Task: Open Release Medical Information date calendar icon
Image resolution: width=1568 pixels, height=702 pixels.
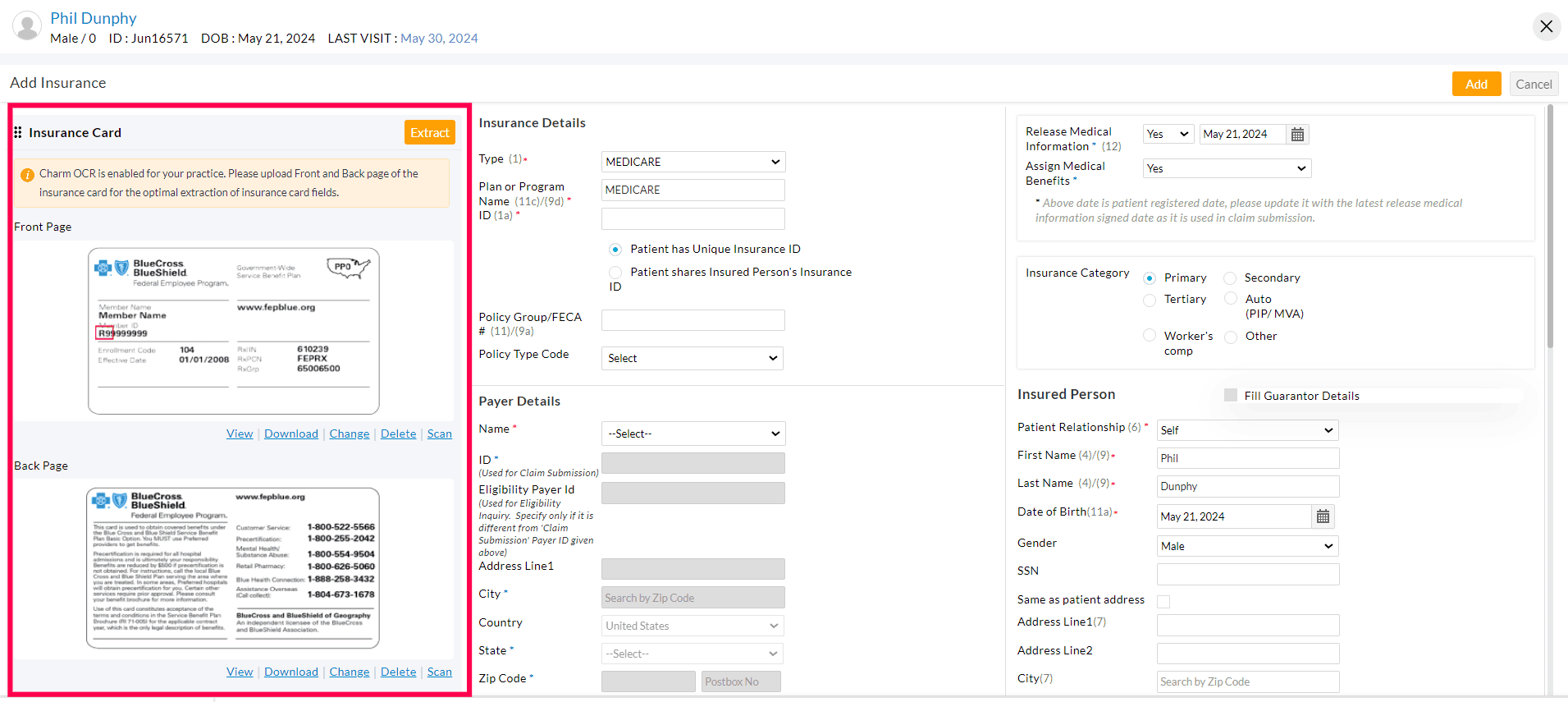Action: coord(1297,135)
